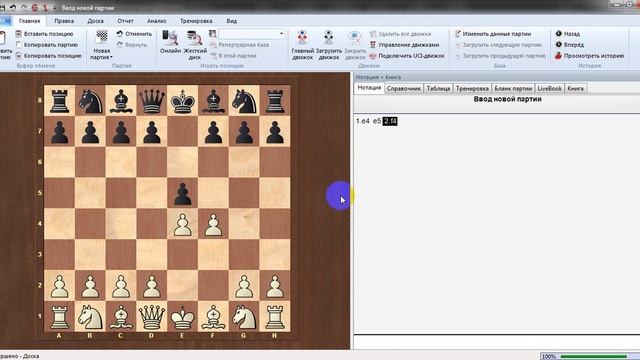Click the Управление движками icon
Viewport: 640px width, 360px height.
pos(373,44)
